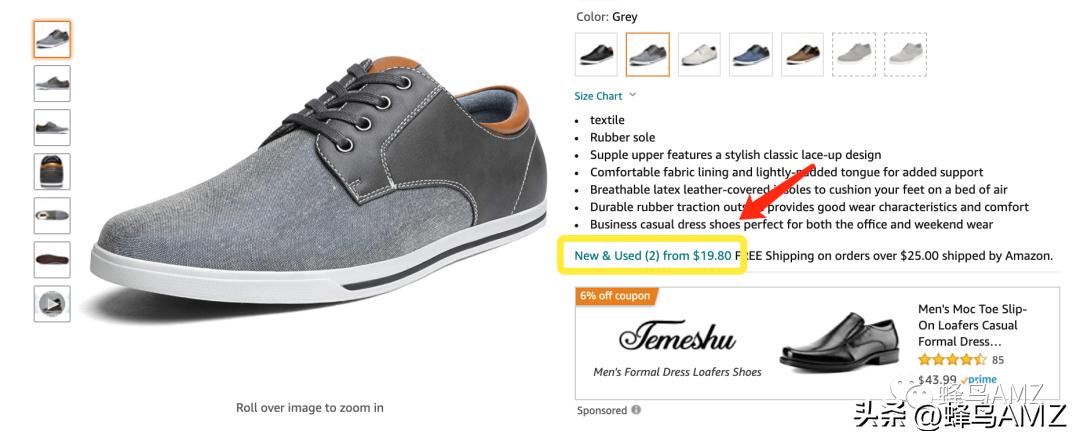
Task: Select the grey shoe color swatch
Action: pos(648,55)
